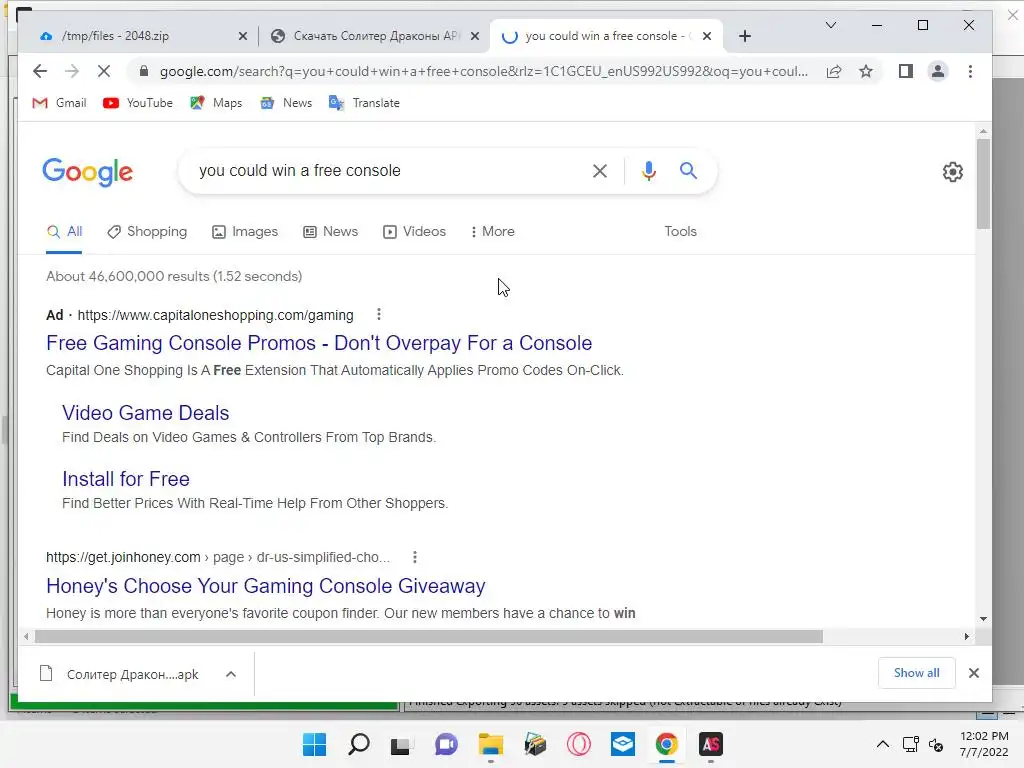Viewport: 1024px width, 768px height.
Task: Stop page loading with the X button
Action: (104, 71)
